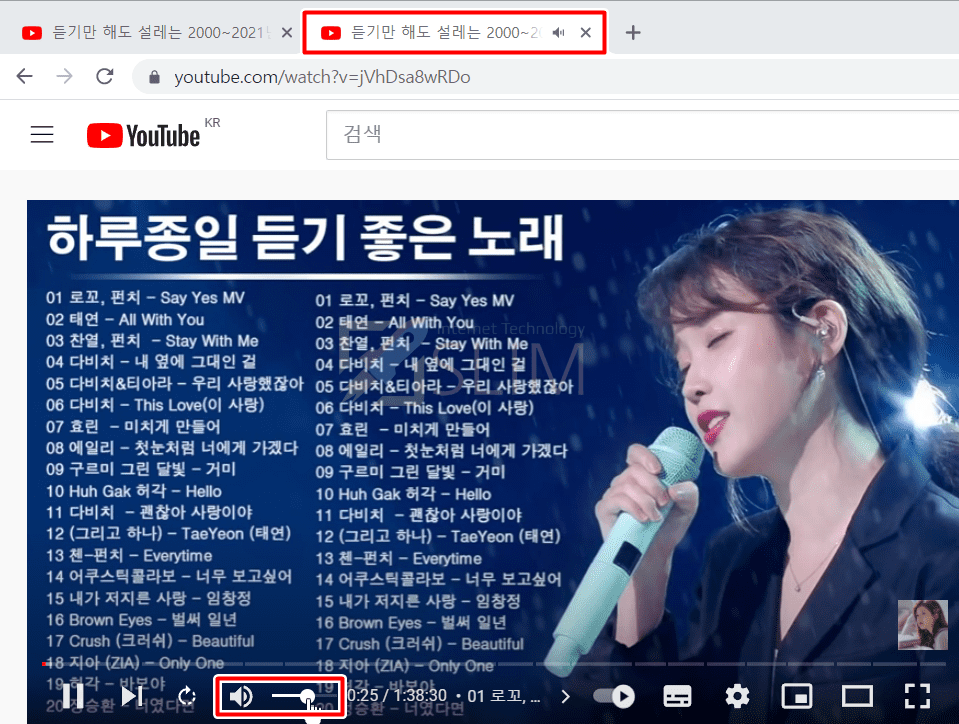Image resolution: width=959 pixels, height=724 pixels.
Task: Mute video with speaker icon
Action: click(240, 696)
